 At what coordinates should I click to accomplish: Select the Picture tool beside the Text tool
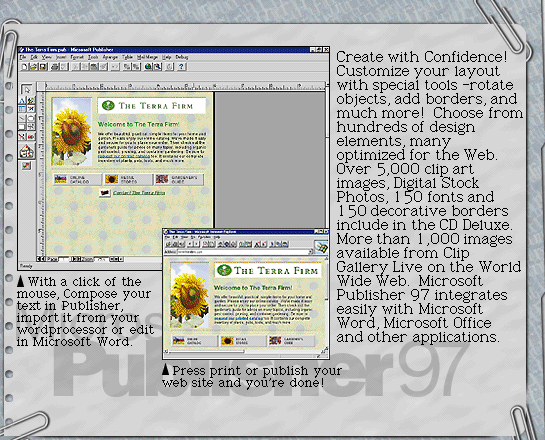click(x=31, y=101)
